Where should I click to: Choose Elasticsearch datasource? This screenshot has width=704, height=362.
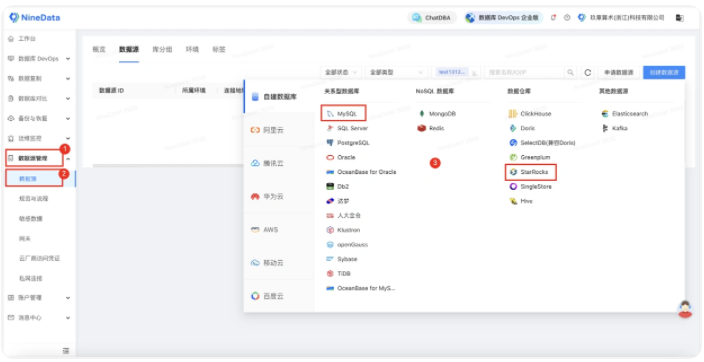[625, 114]
